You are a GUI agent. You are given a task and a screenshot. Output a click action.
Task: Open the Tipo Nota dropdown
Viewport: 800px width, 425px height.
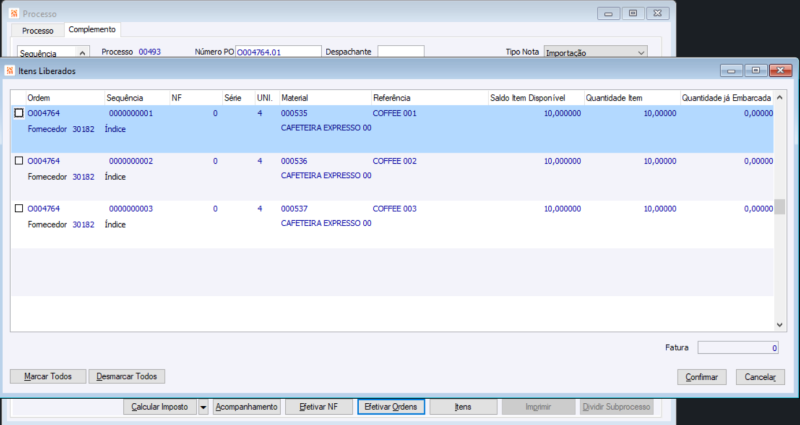[x=641, y=53]
